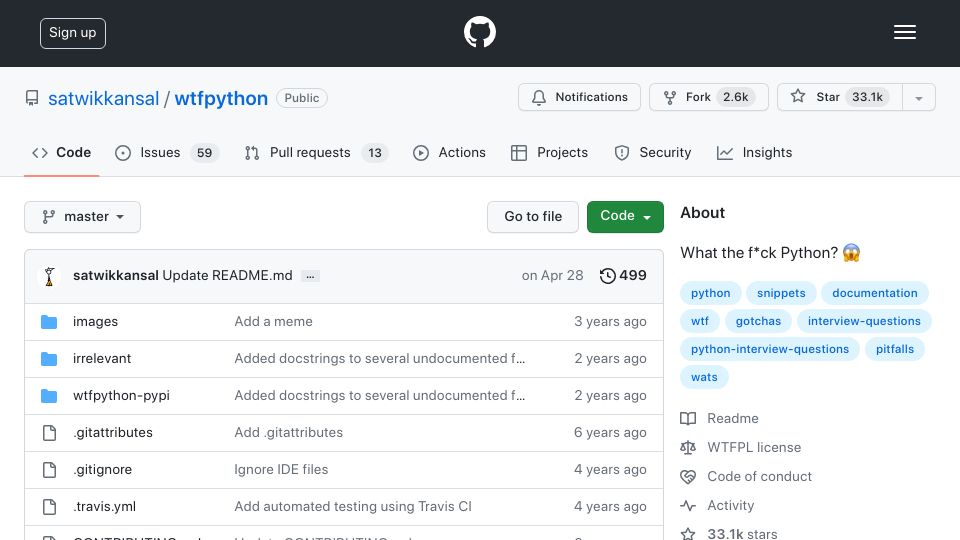
Task: Open the irrelevant folder name
Action: (x=102, y=359)
